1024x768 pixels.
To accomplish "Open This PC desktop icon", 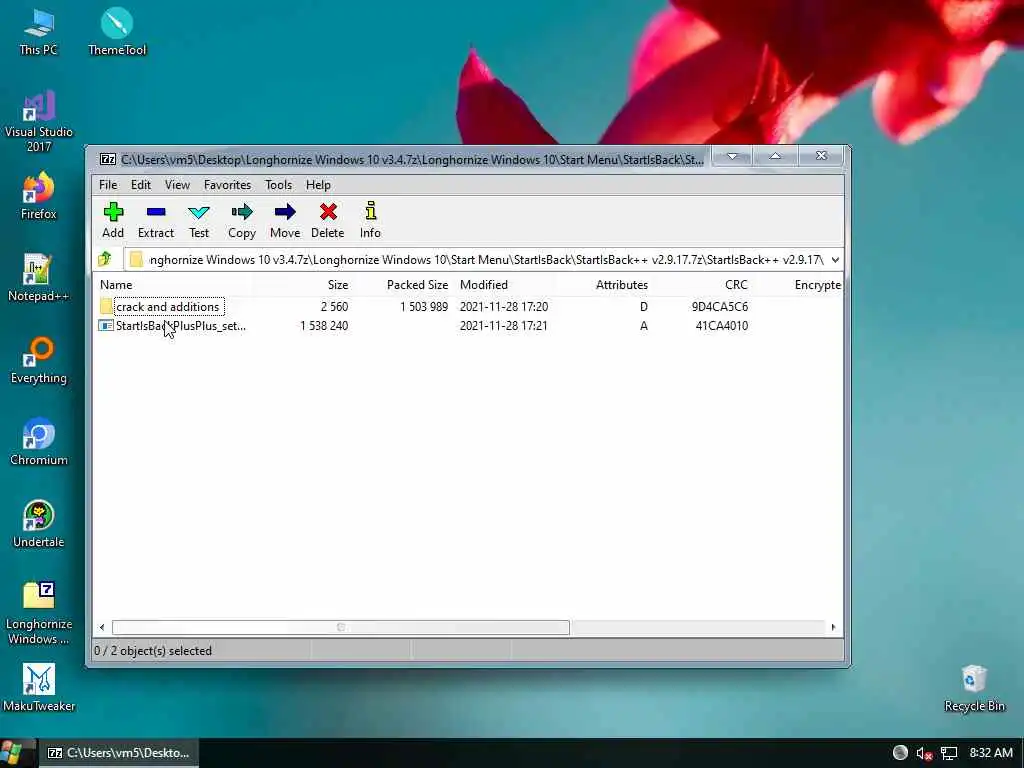I will coord(39,31).
